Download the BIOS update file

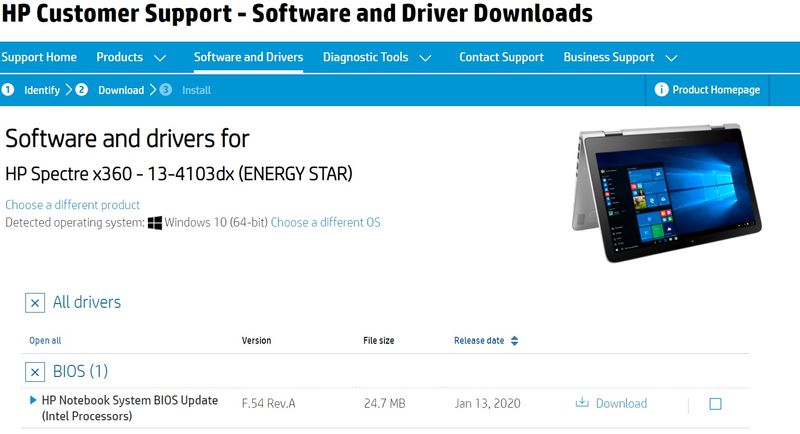pos(621,403)
